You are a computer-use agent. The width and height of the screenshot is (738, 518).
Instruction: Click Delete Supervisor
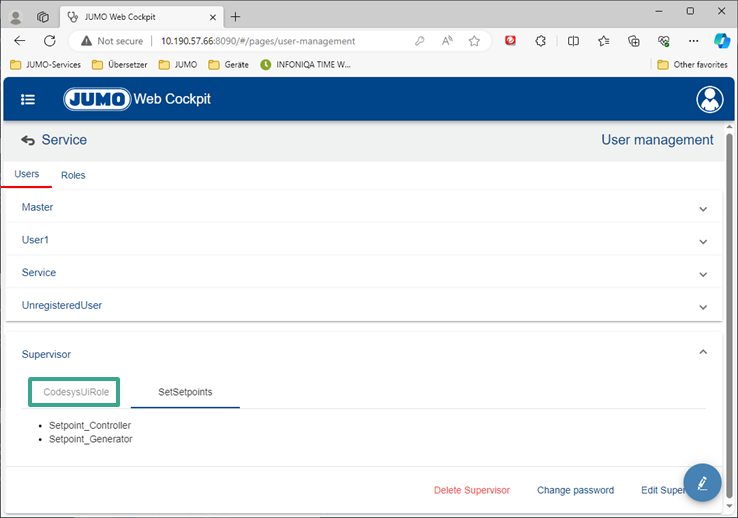pos(472,490)
